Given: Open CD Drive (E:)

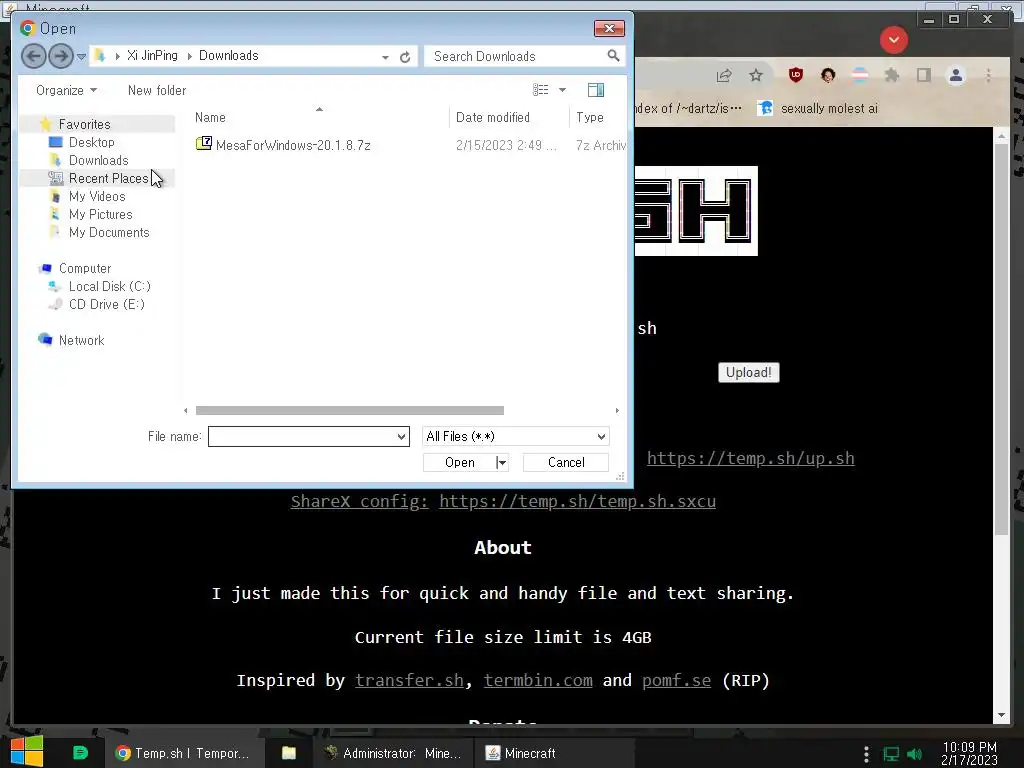Looking at the screenshot, I should click(106, 304).
